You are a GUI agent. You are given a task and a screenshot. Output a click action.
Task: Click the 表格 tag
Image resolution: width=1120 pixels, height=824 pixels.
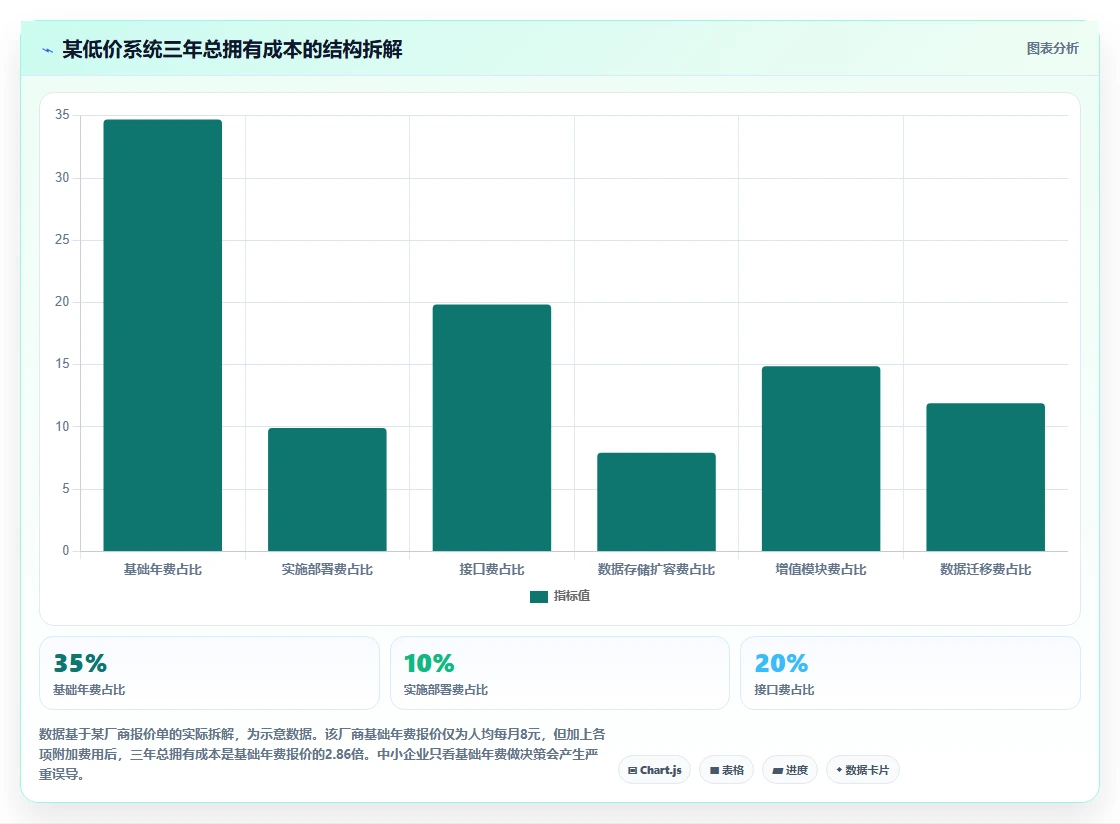726,770
